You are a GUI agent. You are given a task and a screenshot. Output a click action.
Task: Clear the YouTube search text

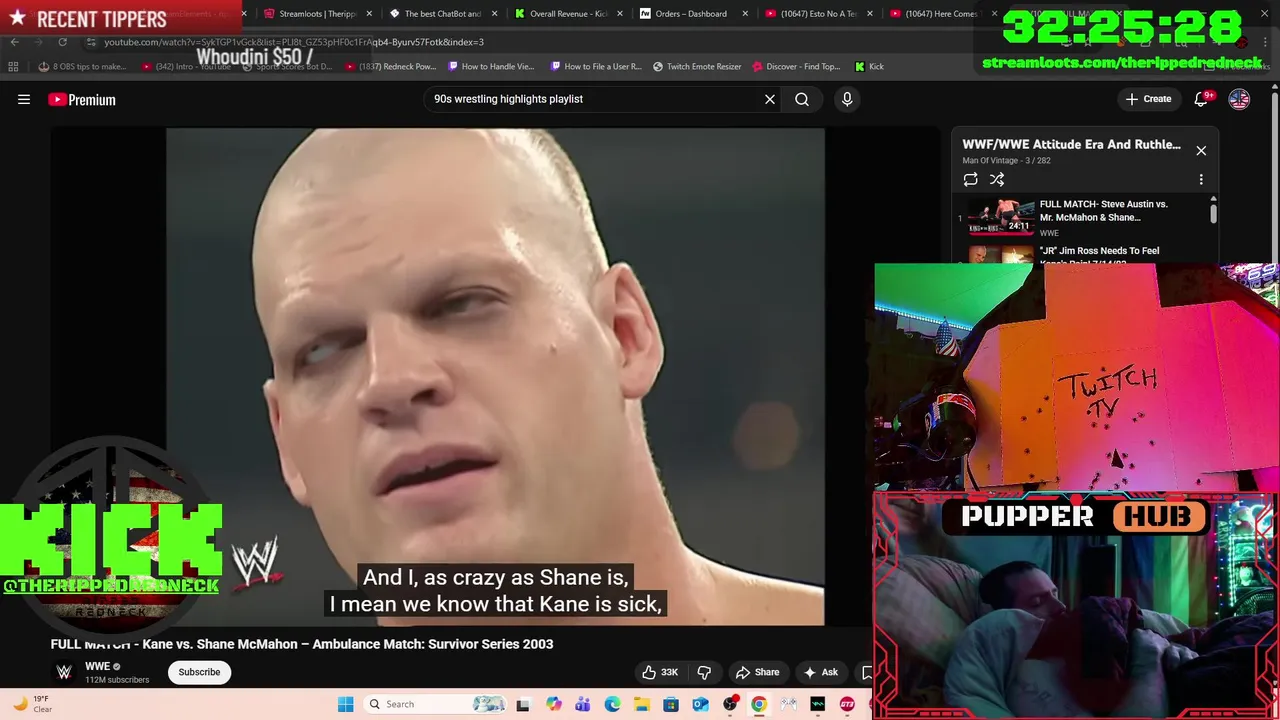pyautogui.click(x=770, y=99)
